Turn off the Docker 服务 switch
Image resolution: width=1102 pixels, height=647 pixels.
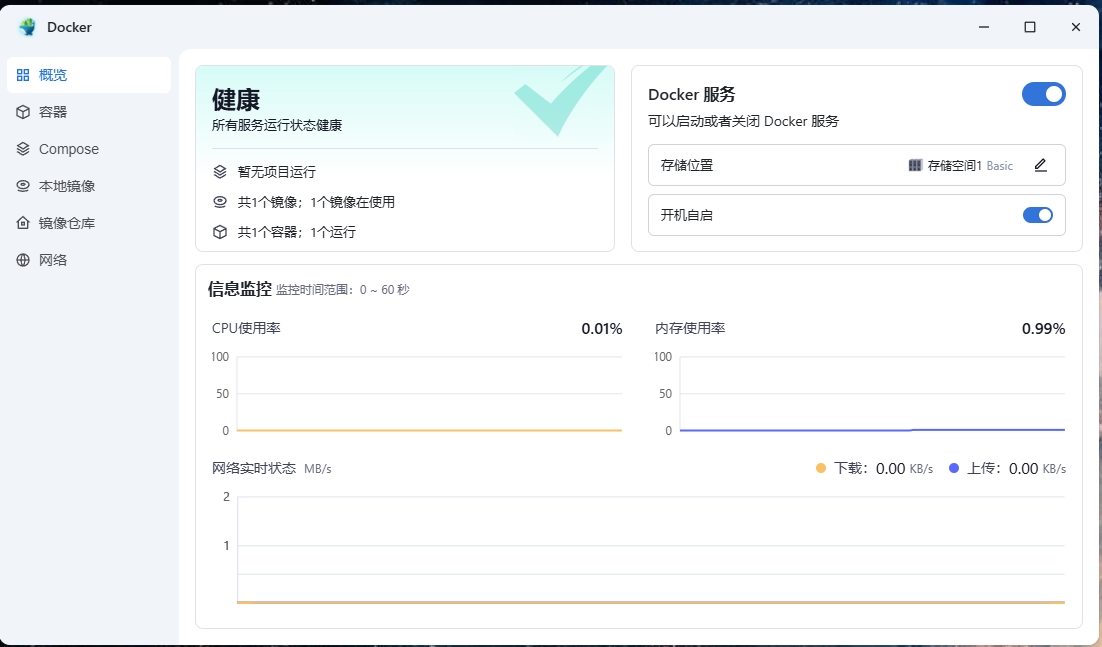pyautogui.click(x=1044, y=94)
